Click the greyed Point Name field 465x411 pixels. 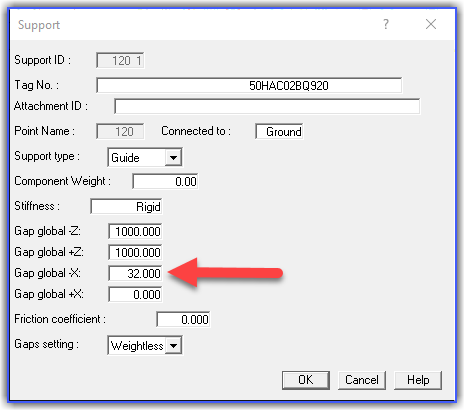[120, 131]
